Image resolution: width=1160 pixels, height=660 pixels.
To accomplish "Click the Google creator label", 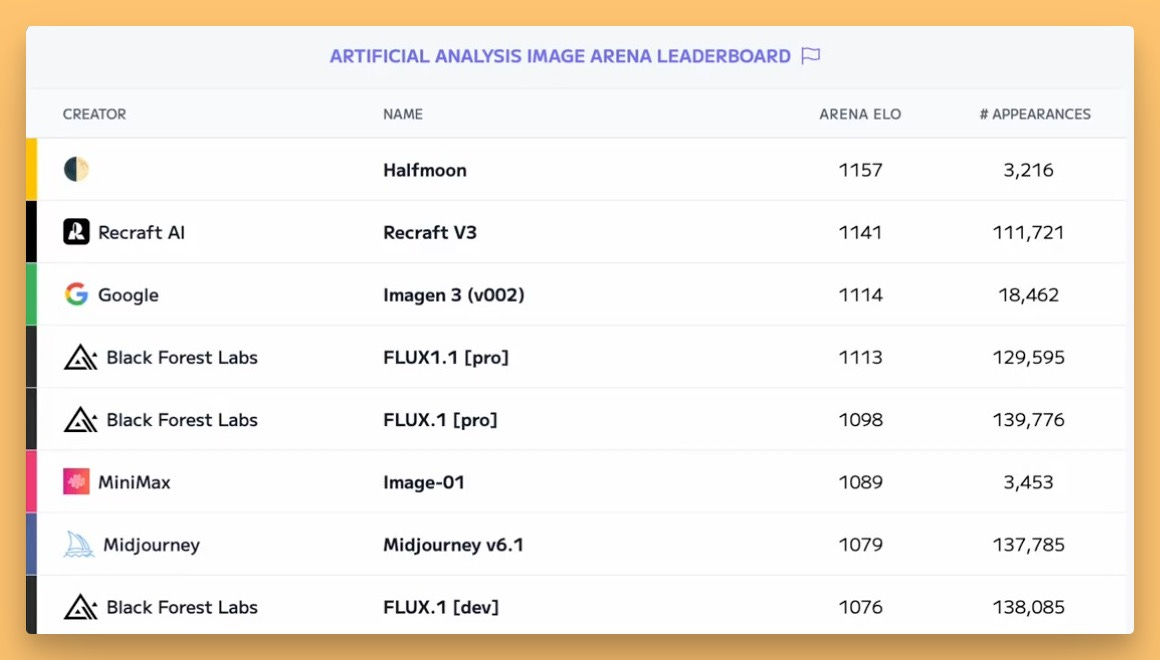I will coord(128,295).
